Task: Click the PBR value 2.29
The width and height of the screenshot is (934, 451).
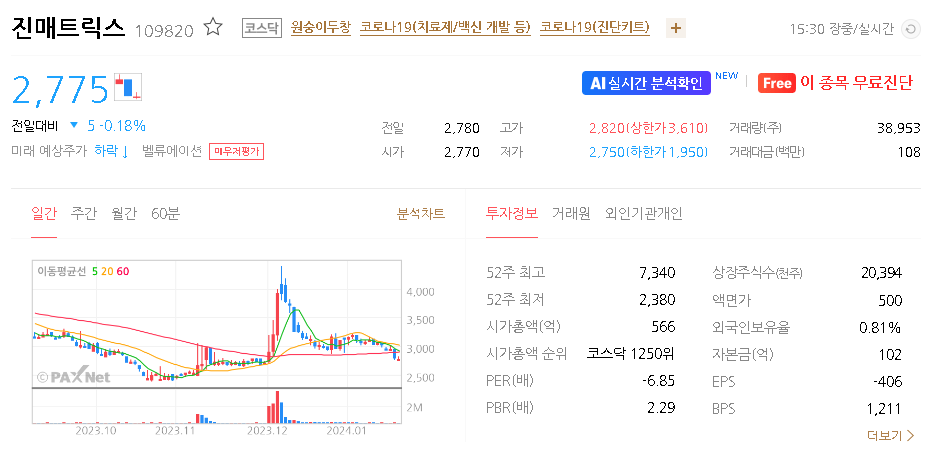Action: pyautogui.click(x=661, y=409)
